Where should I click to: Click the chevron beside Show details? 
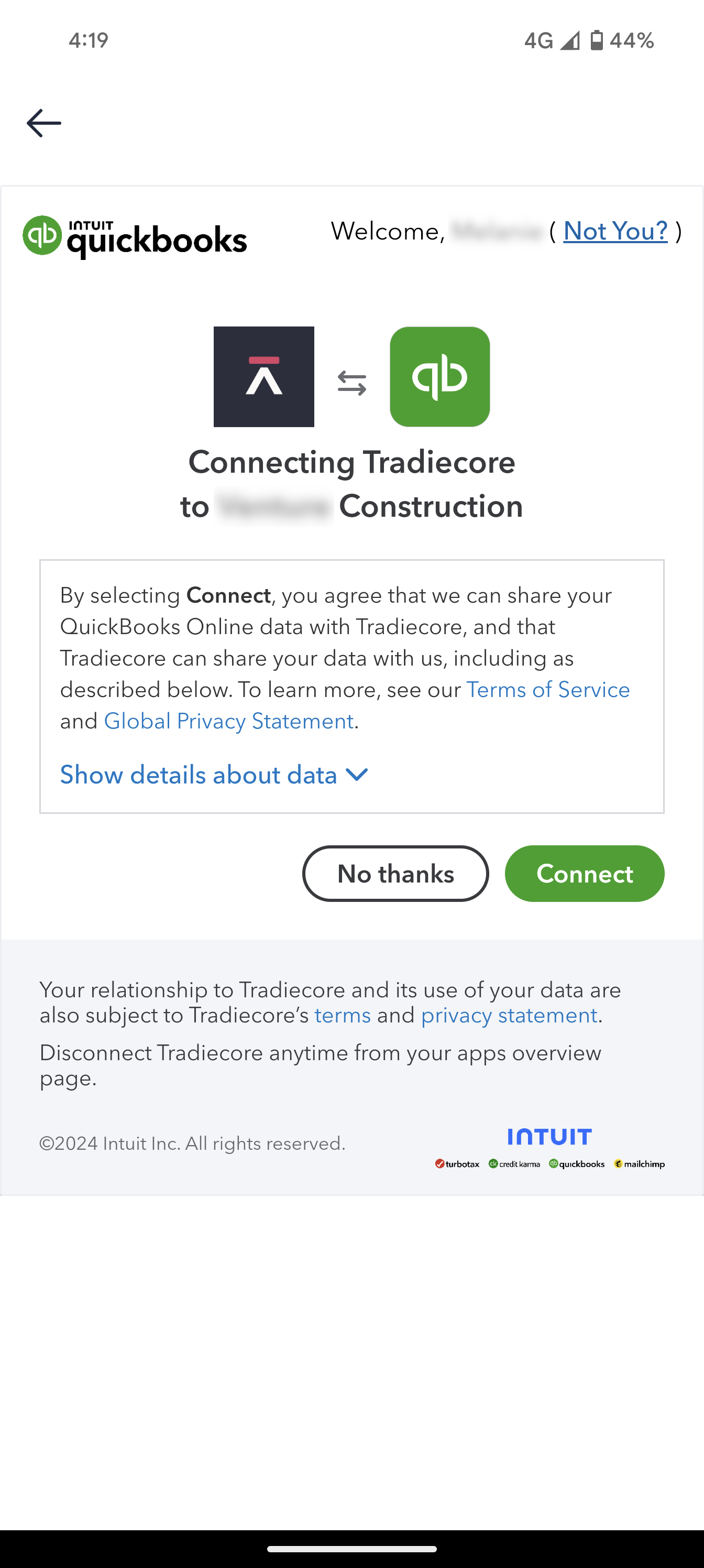357,775
